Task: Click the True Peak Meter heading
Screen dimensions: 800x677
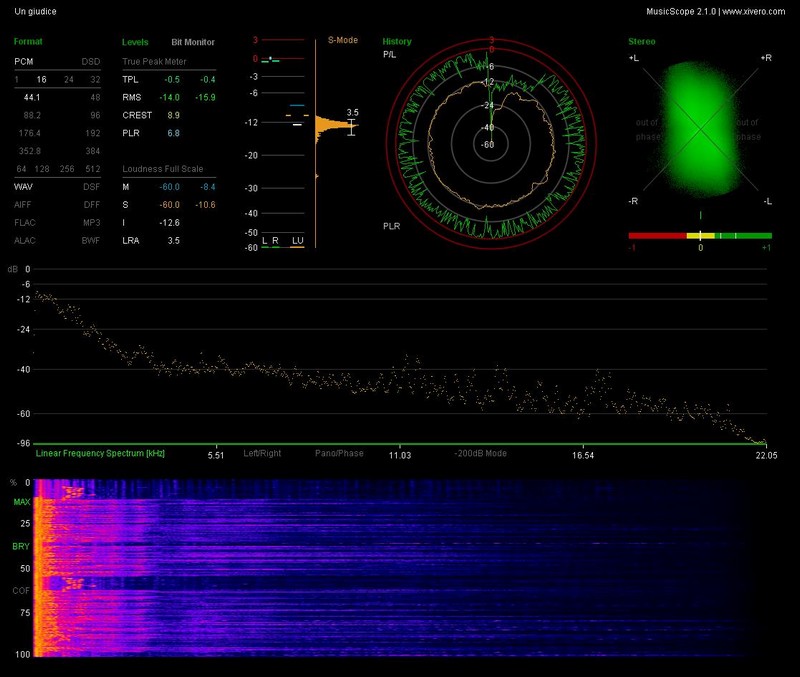Action: click(x=155, y=62)
